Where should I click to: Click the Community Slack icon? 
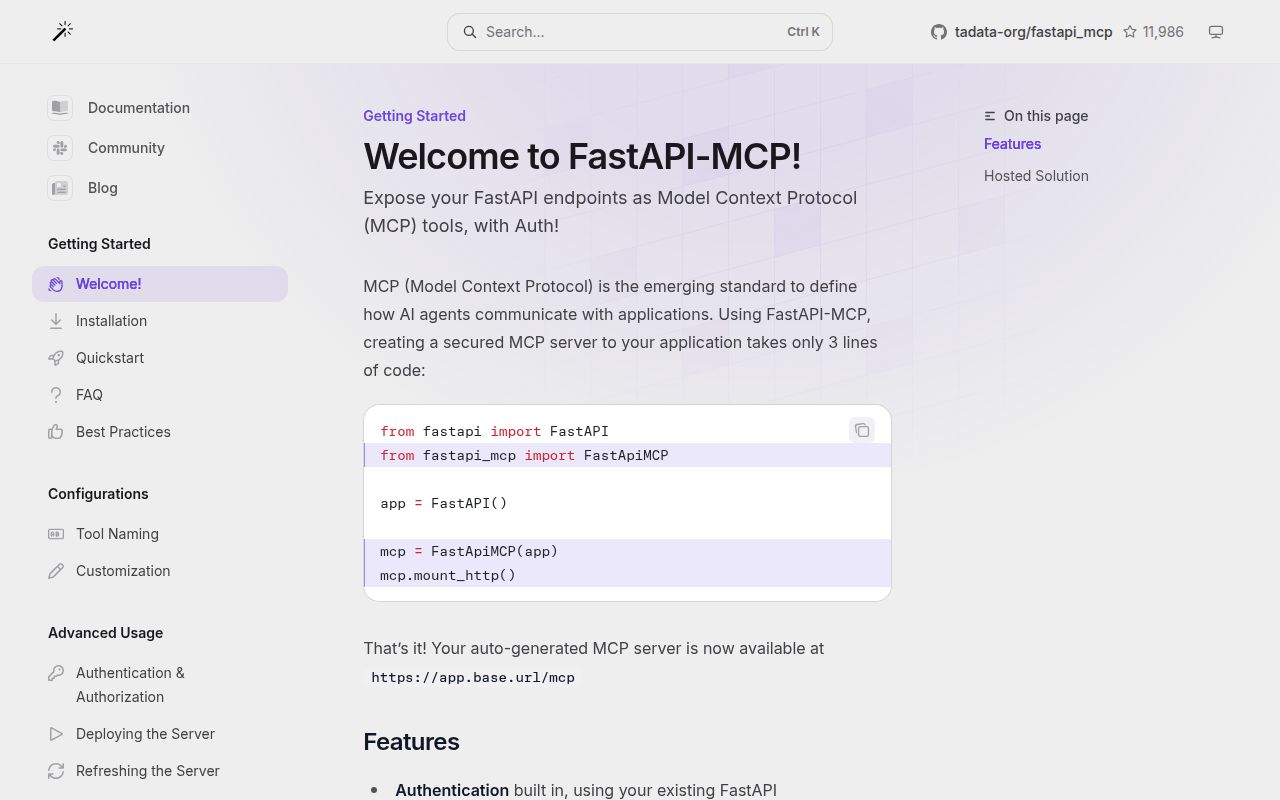pyautogui.click(x=60, y=148)
